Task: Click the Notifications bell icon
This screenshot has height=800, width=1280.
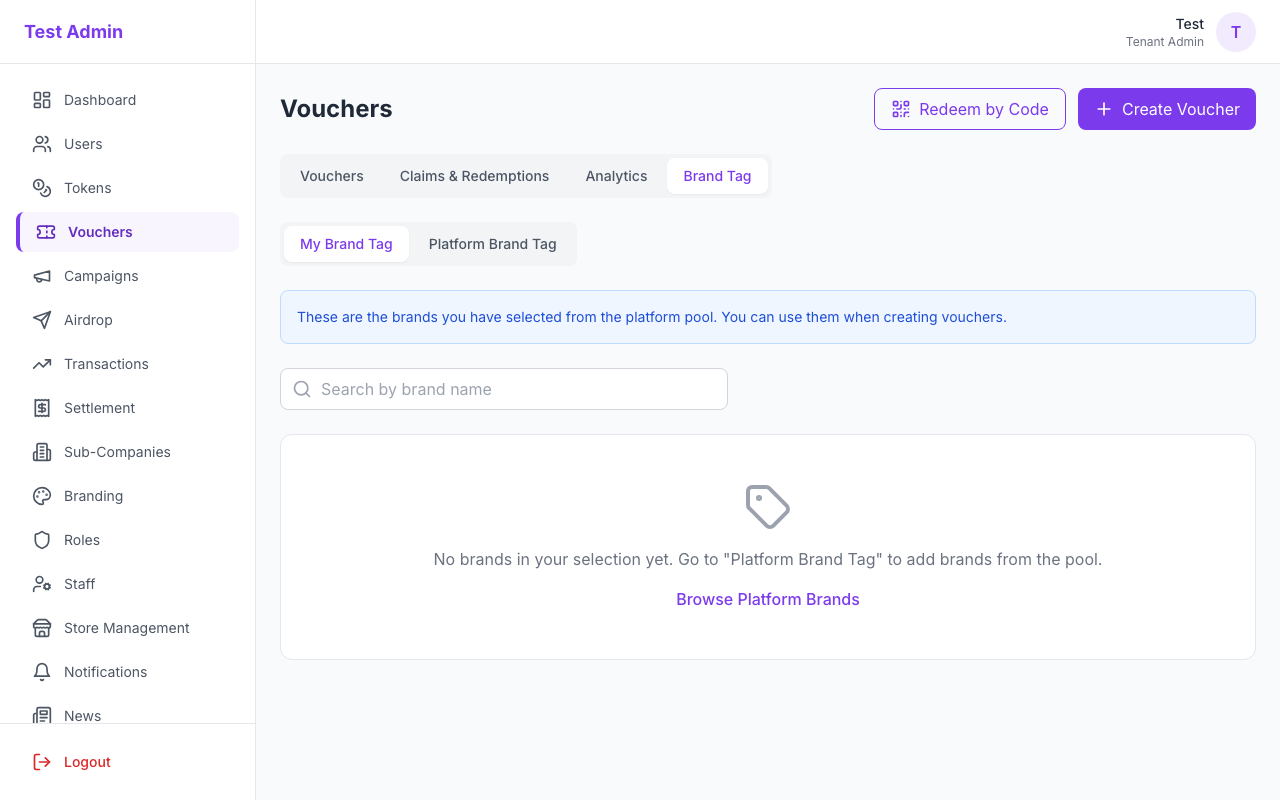Action: click(42, 672)
